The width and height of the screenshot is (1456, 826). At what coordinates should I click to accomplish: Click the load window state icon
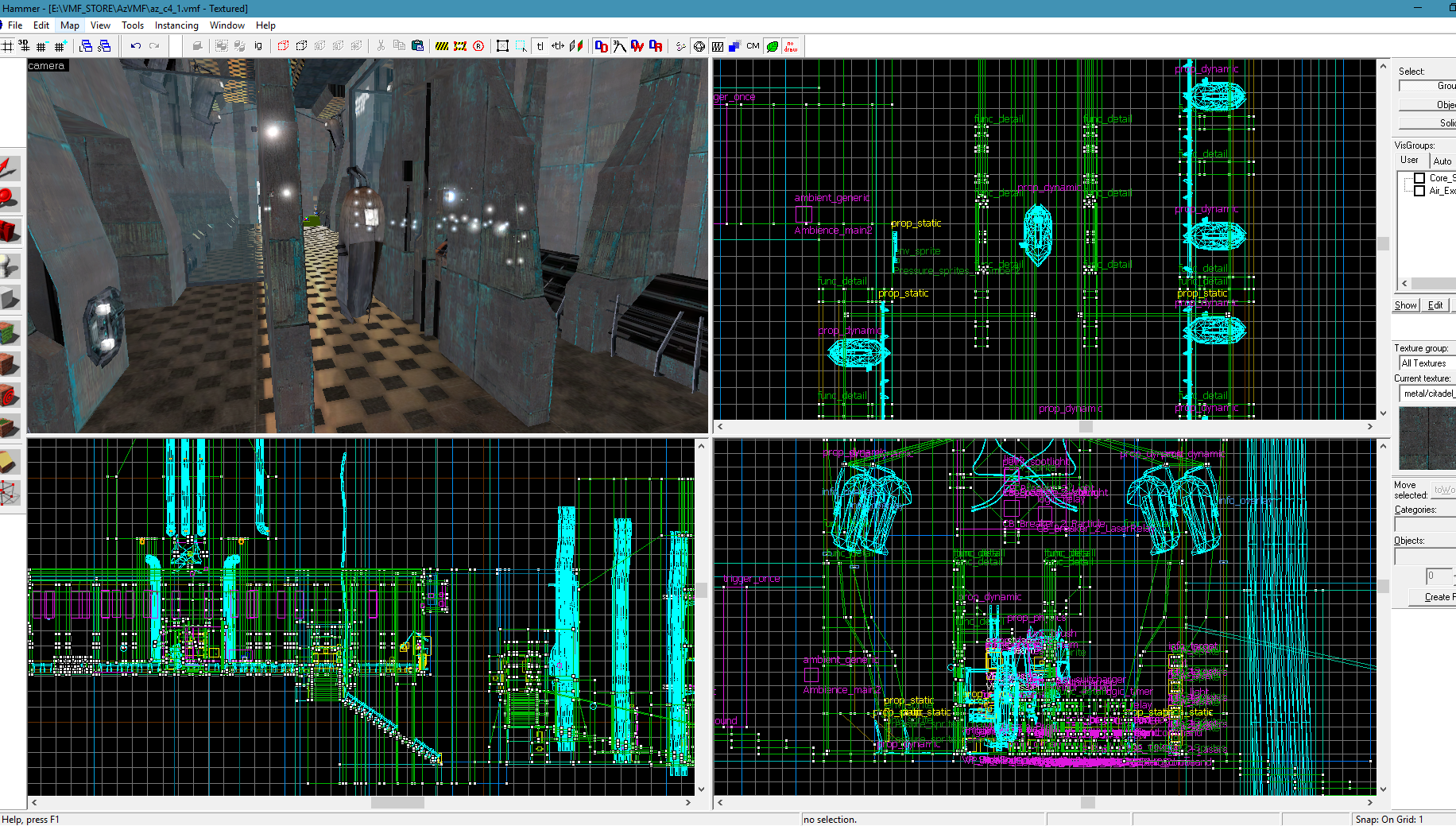coord(86,46)
